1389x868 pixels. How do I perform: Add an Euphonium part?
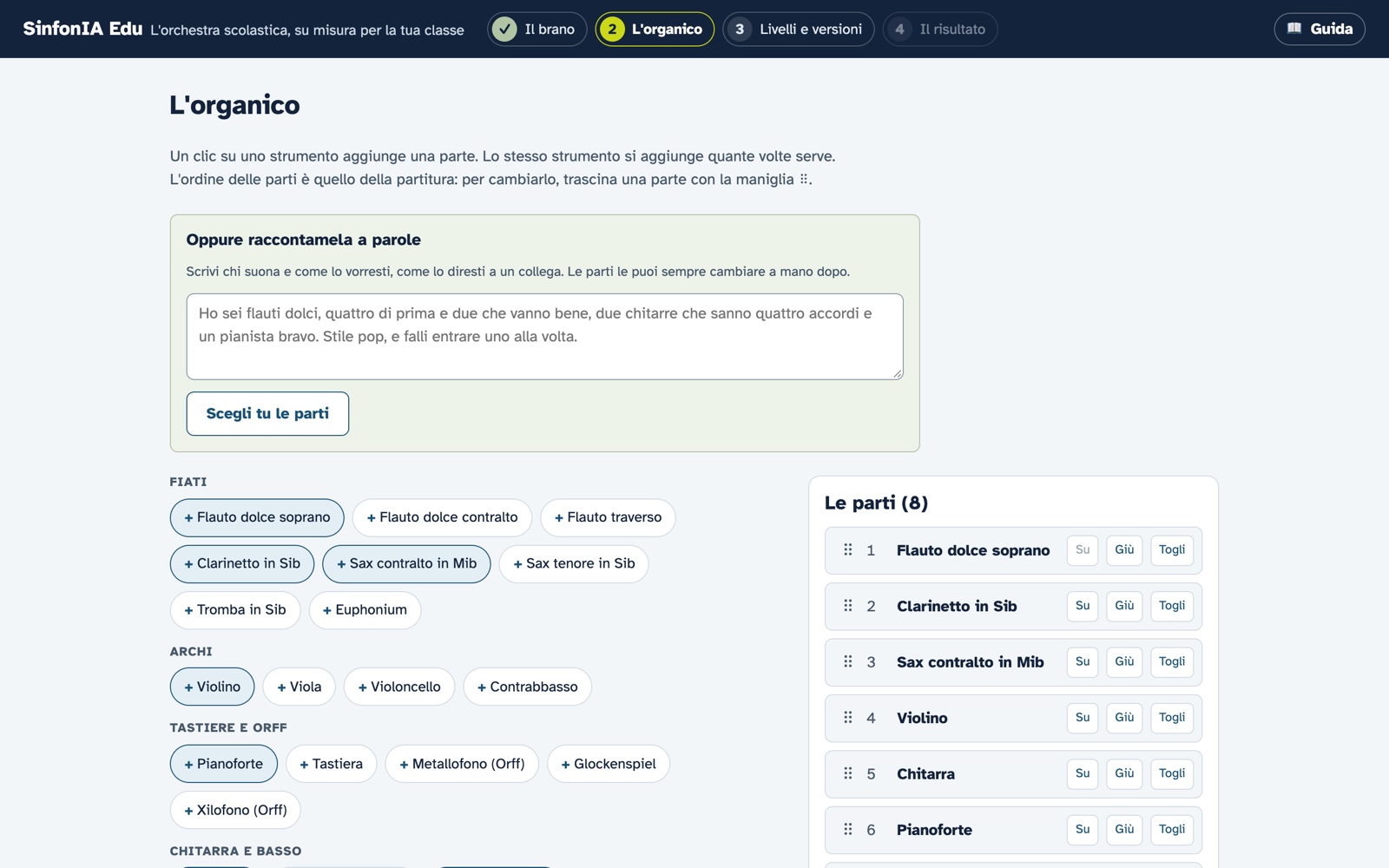365,609
